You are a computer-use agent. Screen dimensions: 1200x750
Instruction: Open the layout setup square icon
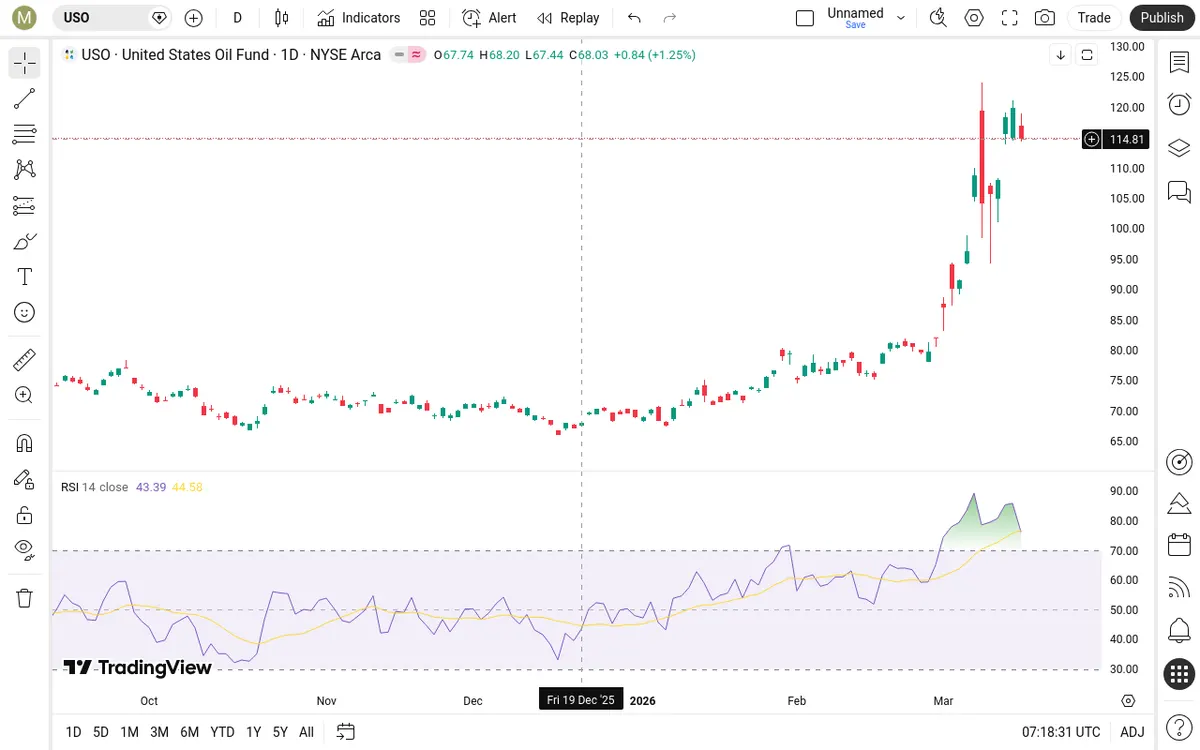(x=805, y=18)
